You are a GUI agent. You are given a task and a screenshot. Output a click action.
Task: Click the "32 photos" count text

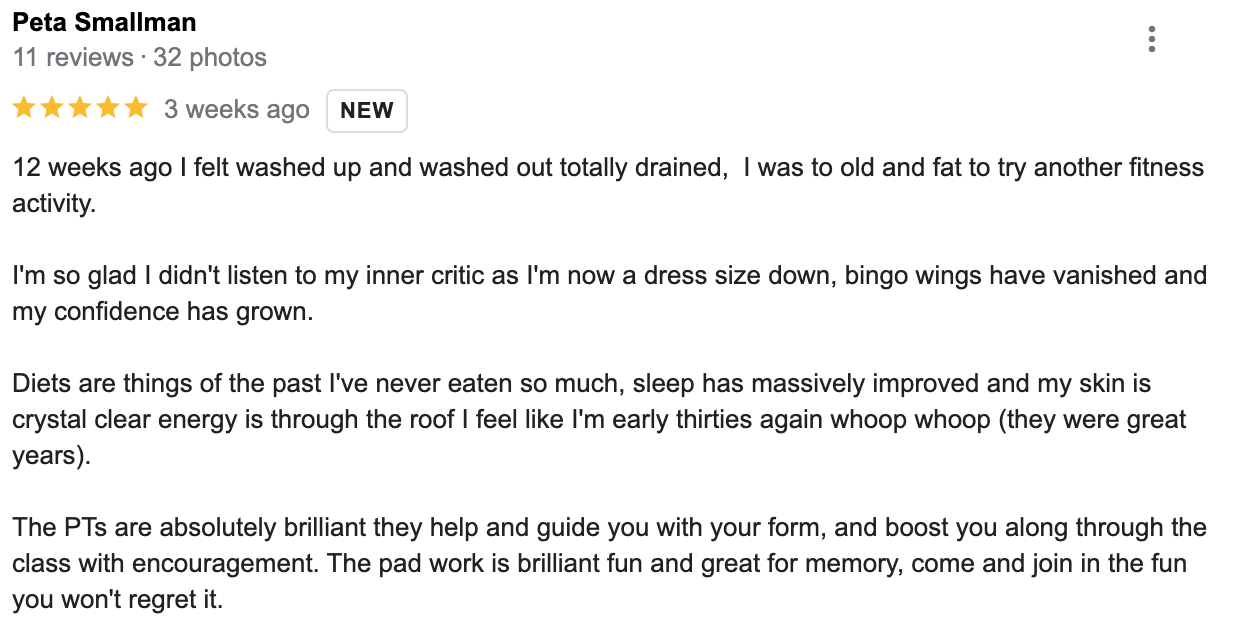210,57
